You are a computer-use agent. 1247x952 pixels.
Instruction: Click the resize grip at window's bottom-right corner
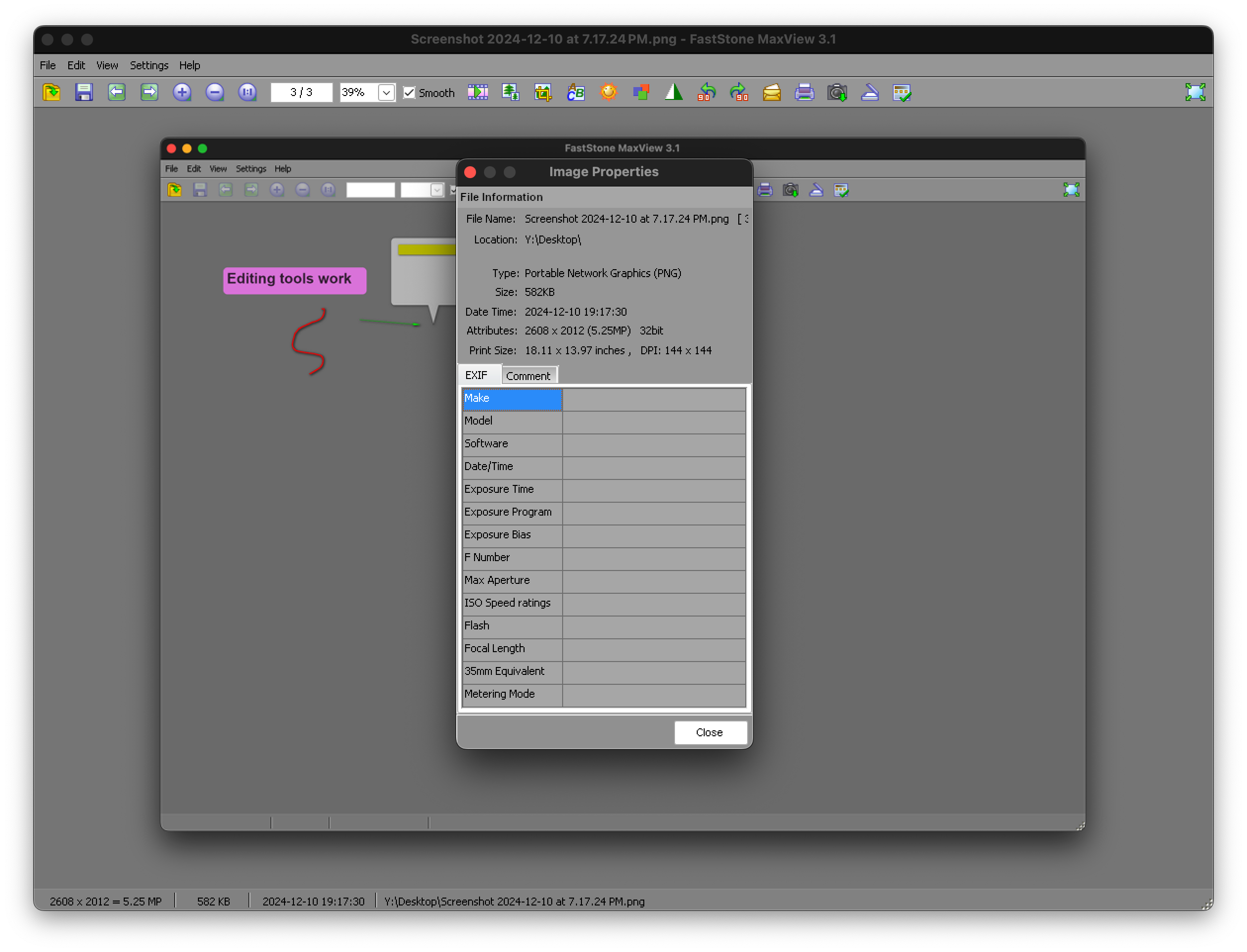coord(1206,904)
